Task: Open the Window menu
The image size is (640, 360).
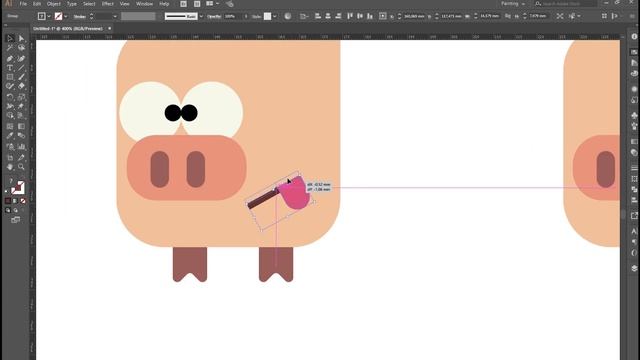Action: [144, 4]
